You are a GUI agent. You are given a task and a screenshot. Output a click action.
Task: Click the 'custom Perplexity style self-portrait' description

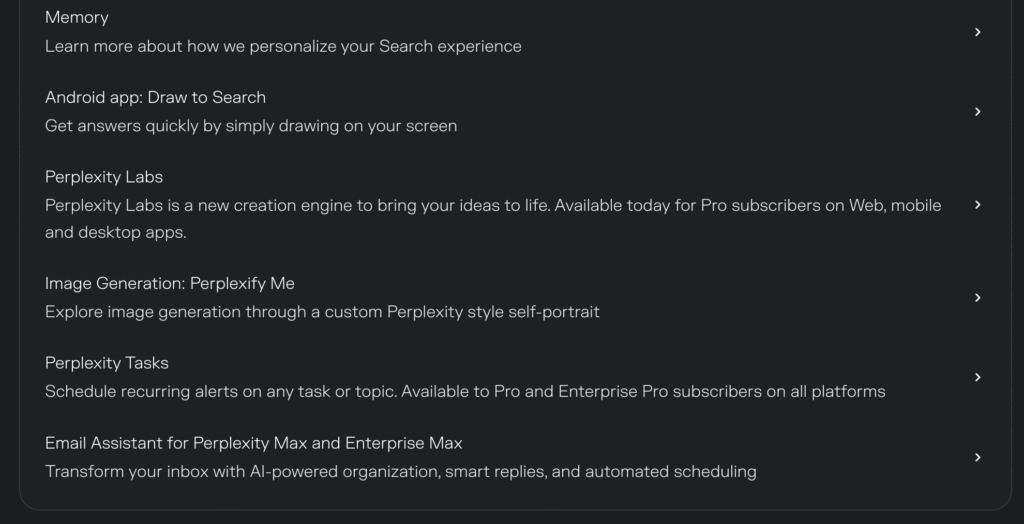tap(322, 312)
